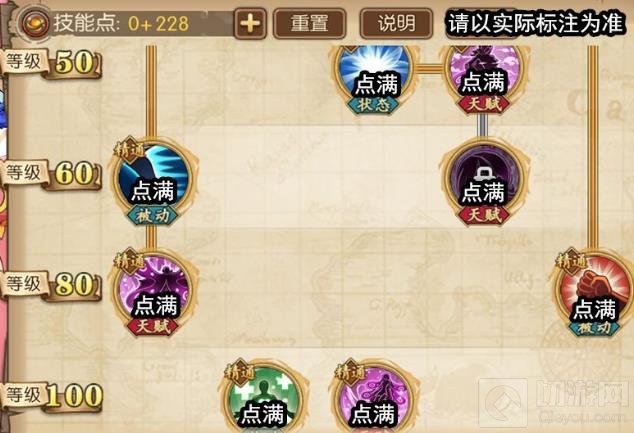Select the purple silhouette 天赋 skill at level 50
This screenshot has height=433, width=634.
point(484,73)
